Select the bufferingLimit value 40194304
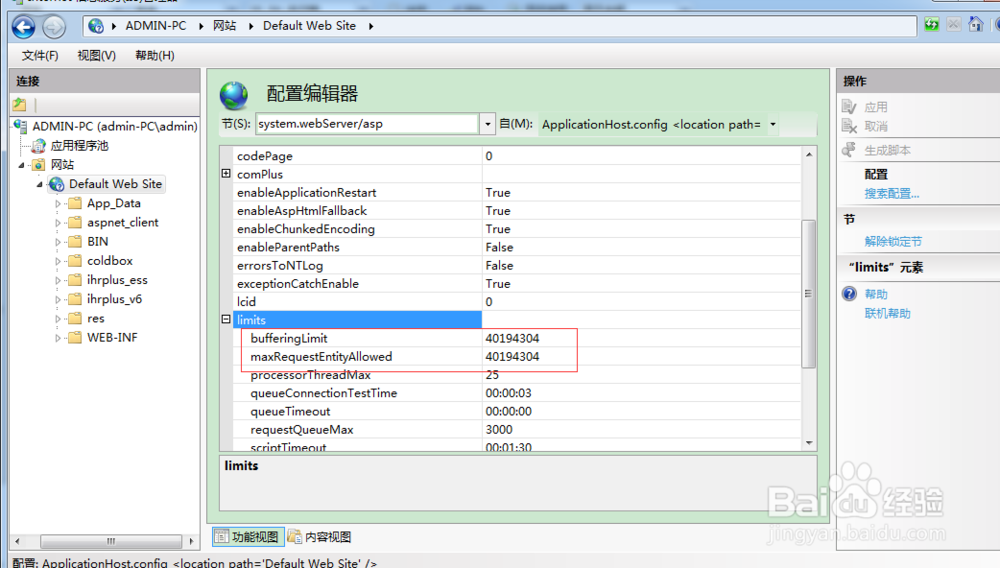The image size is (1000, 568). point(512,339)
